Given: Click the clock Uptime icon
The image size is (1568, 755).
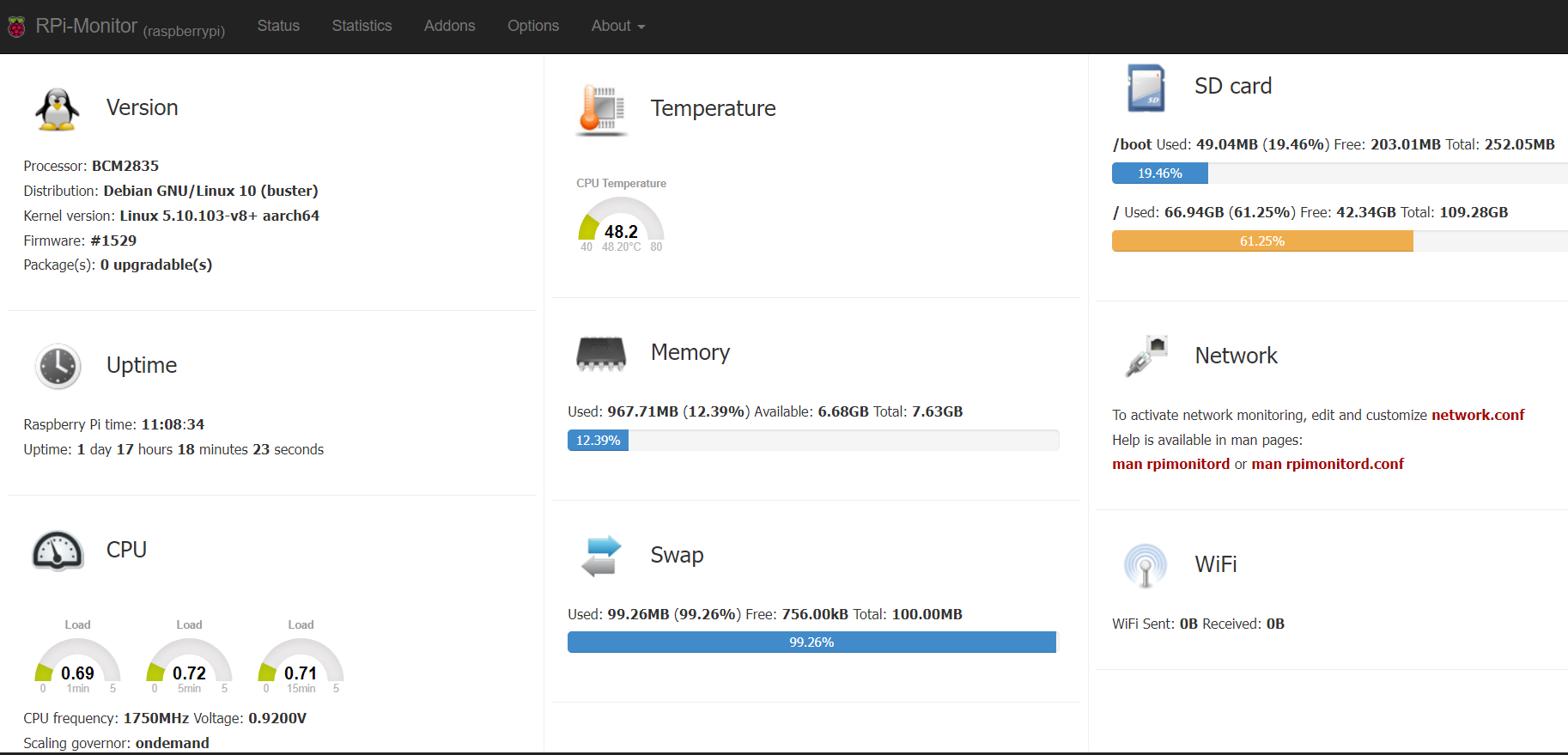Looking at the screenshot, I should (58, 366).
